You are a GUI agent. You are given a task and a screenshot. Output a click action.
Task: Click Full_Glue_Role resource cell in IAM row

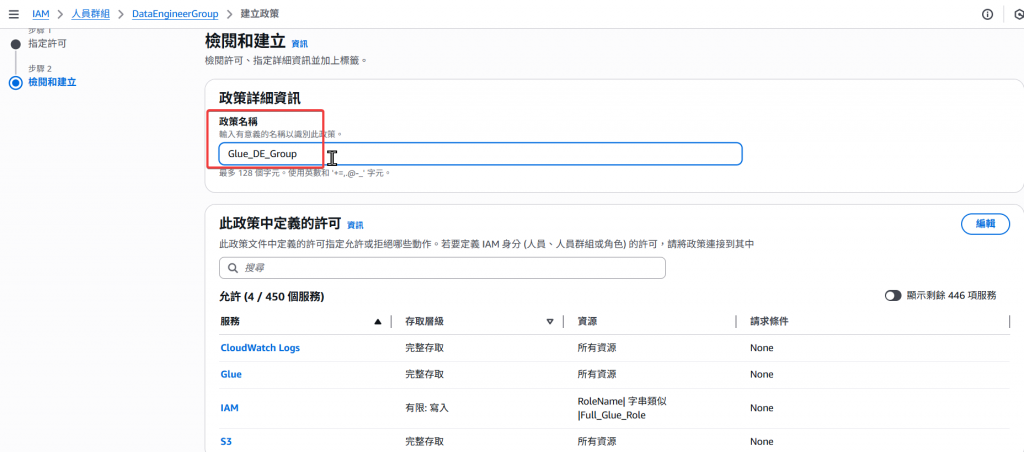622,408
